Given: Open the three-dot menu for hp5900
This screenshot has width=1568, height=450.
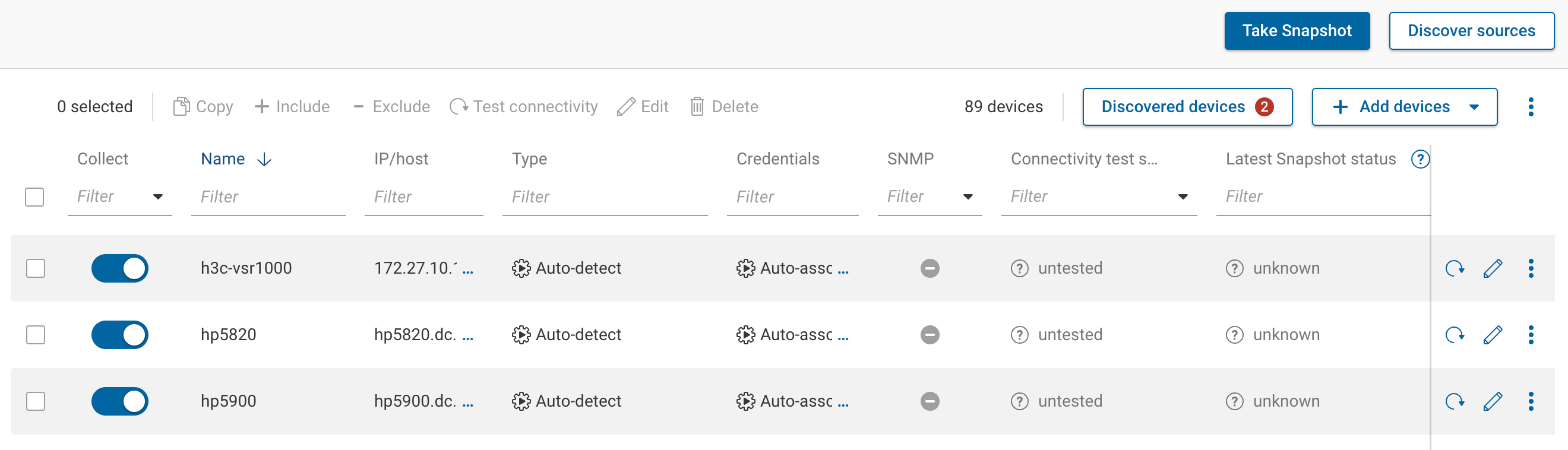Looking at the screenshot, I should pos(1532,401).
